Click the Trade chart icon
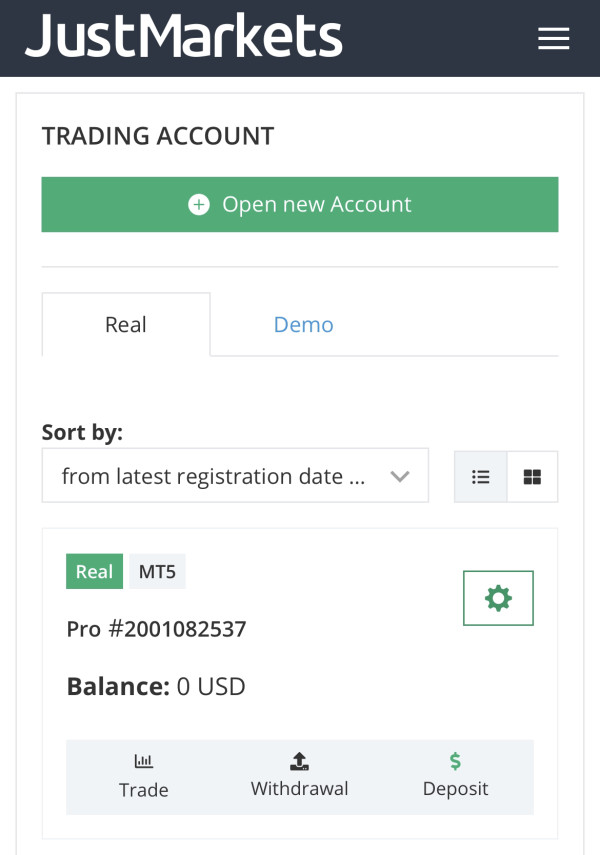 tap(143, 760)
